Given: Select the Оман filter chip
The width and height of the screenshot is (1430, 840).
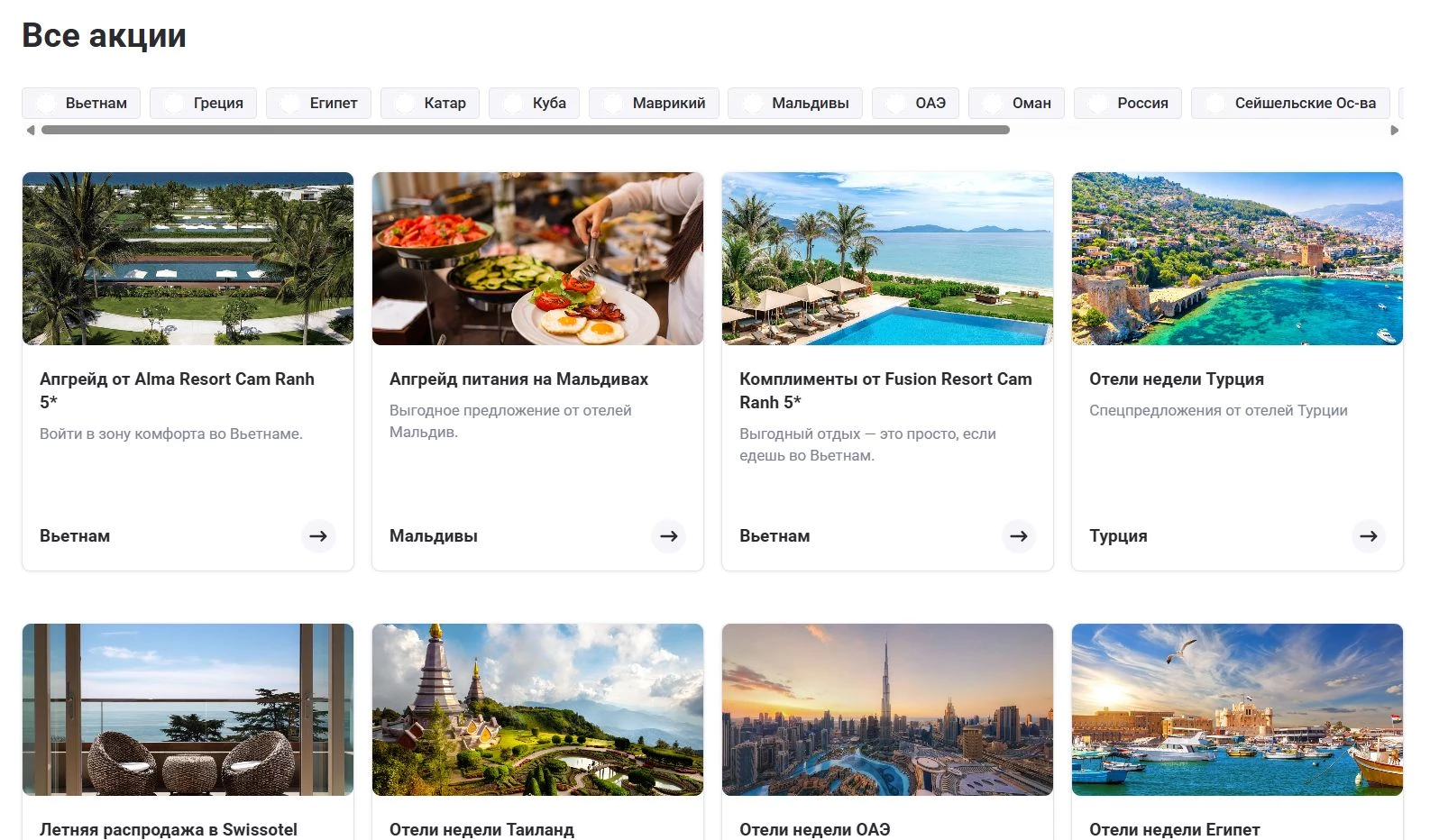Looking at the screenshot, I should pos(1016,103).
